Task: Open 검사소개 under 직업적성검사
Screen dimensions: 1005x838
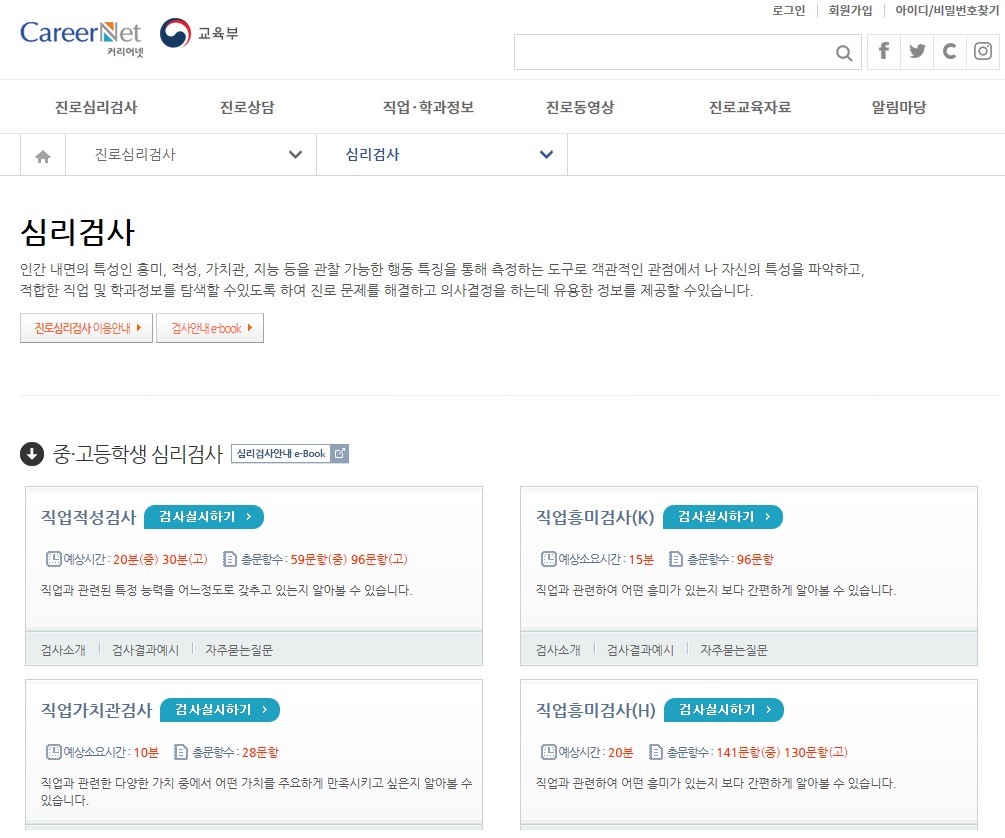Action: coord(63,650)
